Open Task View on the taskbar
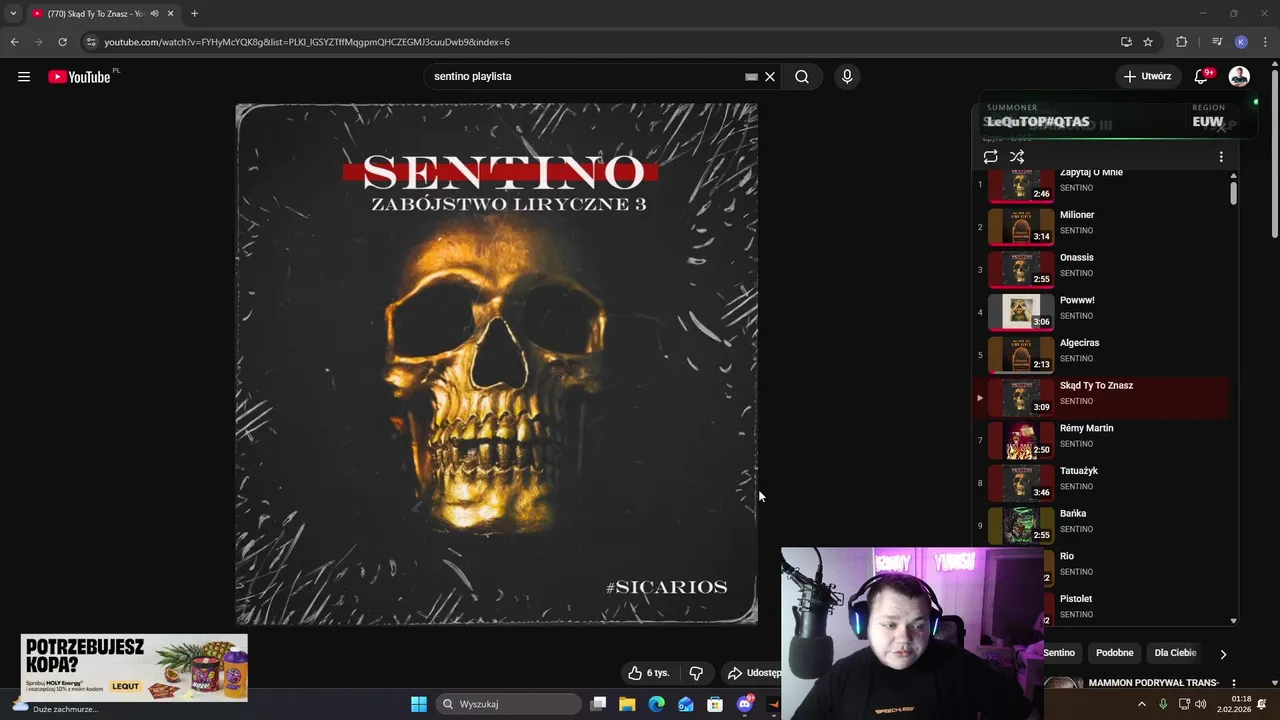Viewport: 1280px width, 720px height. pos(598,704)
